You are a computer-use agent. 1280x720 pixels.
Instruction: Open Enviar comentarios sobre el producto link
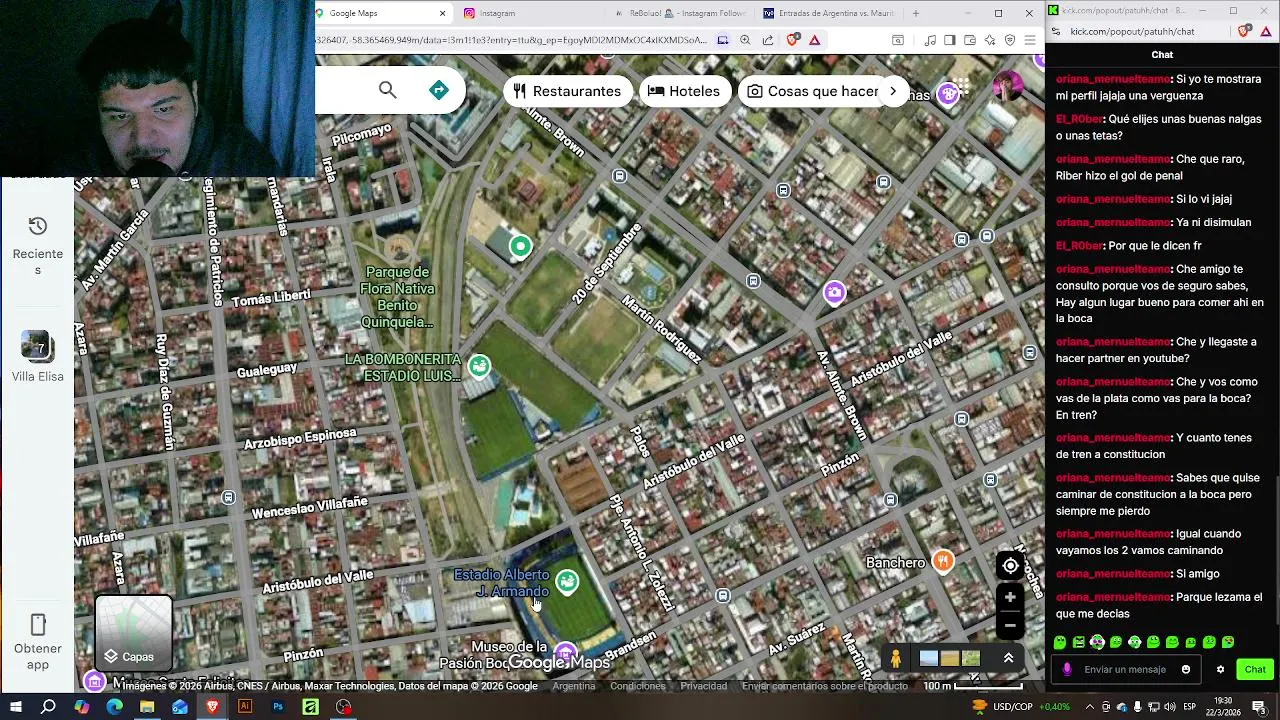(825, 686)
